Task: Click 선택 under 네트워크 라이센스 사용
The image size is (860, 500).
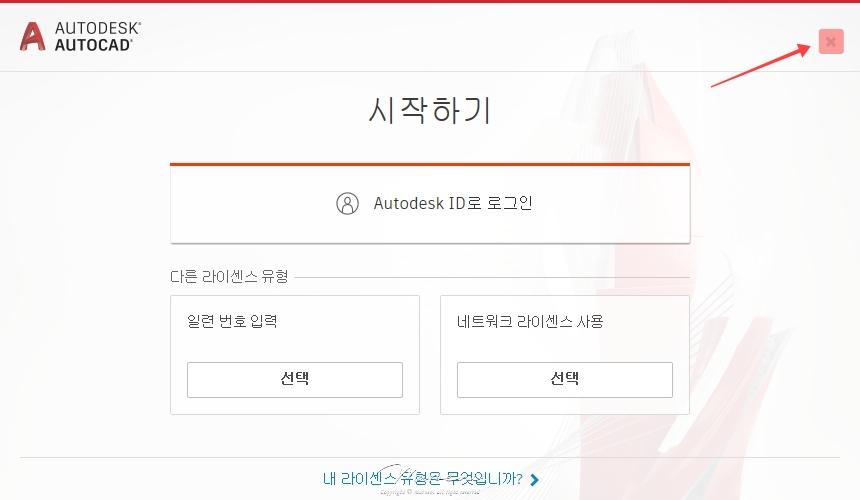Action: point(564,379)
